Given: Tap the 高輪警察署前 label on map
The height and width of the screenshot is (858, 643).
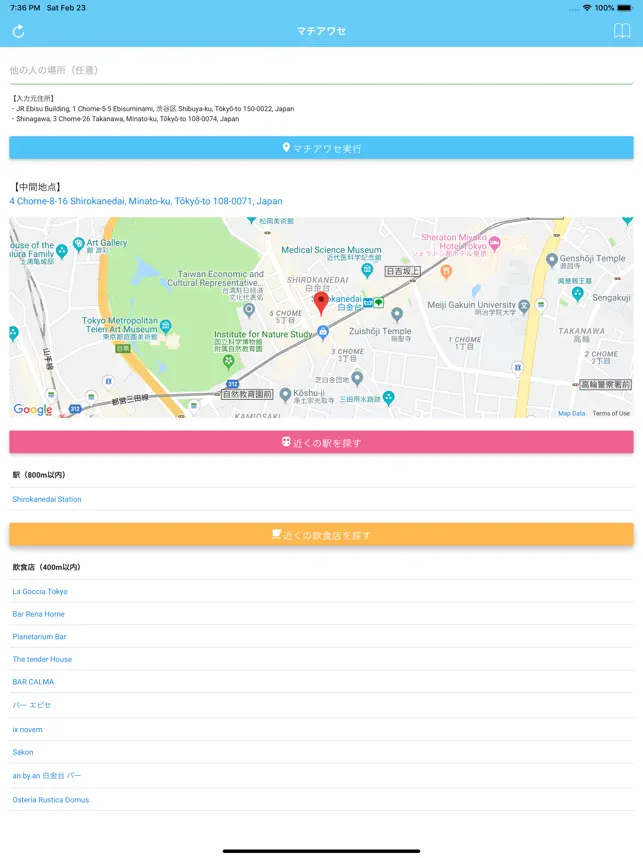Looking at the screenshot, I should 605,385.
